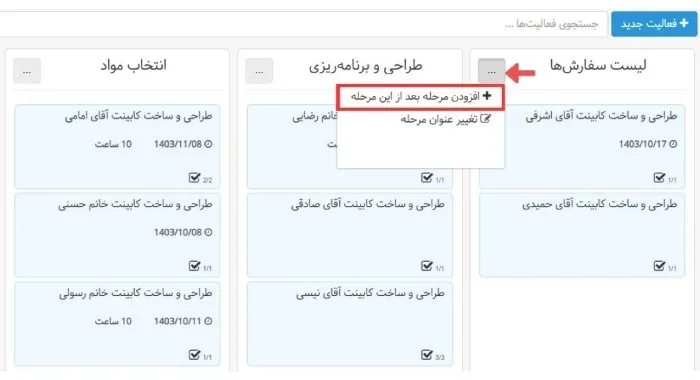Image resolution: width=700 pixels, height=380 pixels.
Task: Open the ellipsis menu of لیست سفارش‌ها column
Action: click(492, 71)
